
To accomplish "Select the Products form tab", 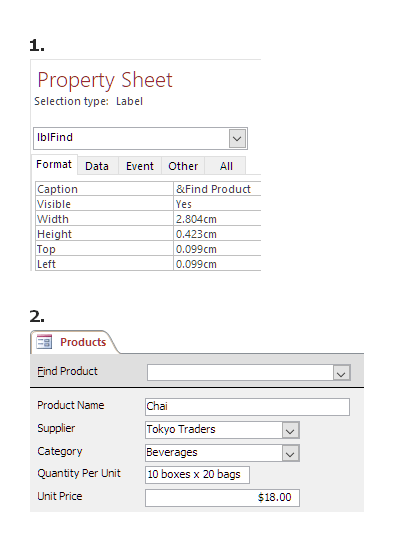I will click(74, 342).
